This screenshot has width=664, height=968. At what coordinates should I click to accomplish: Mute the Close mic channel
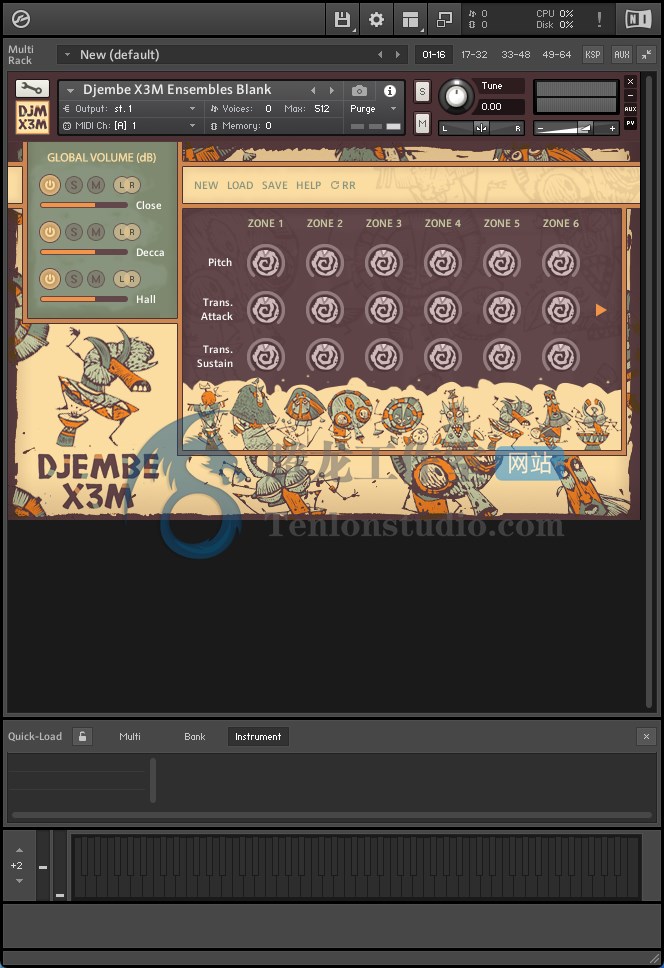96,185
